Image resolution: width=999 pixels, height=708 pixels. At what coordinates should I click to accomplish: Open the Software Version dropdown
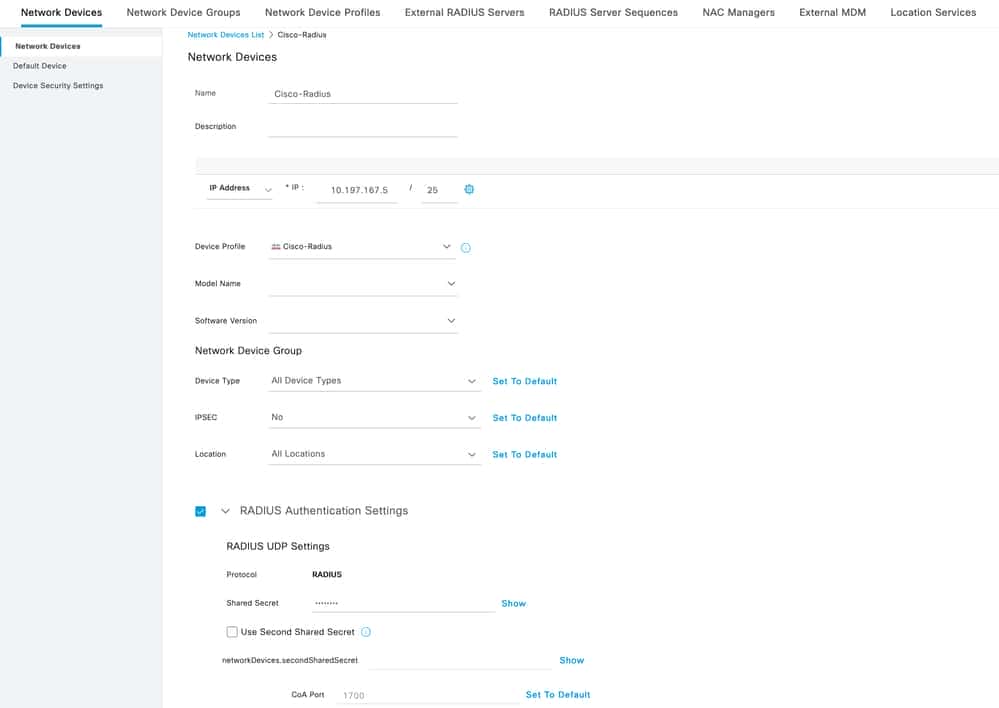[363, 321]
